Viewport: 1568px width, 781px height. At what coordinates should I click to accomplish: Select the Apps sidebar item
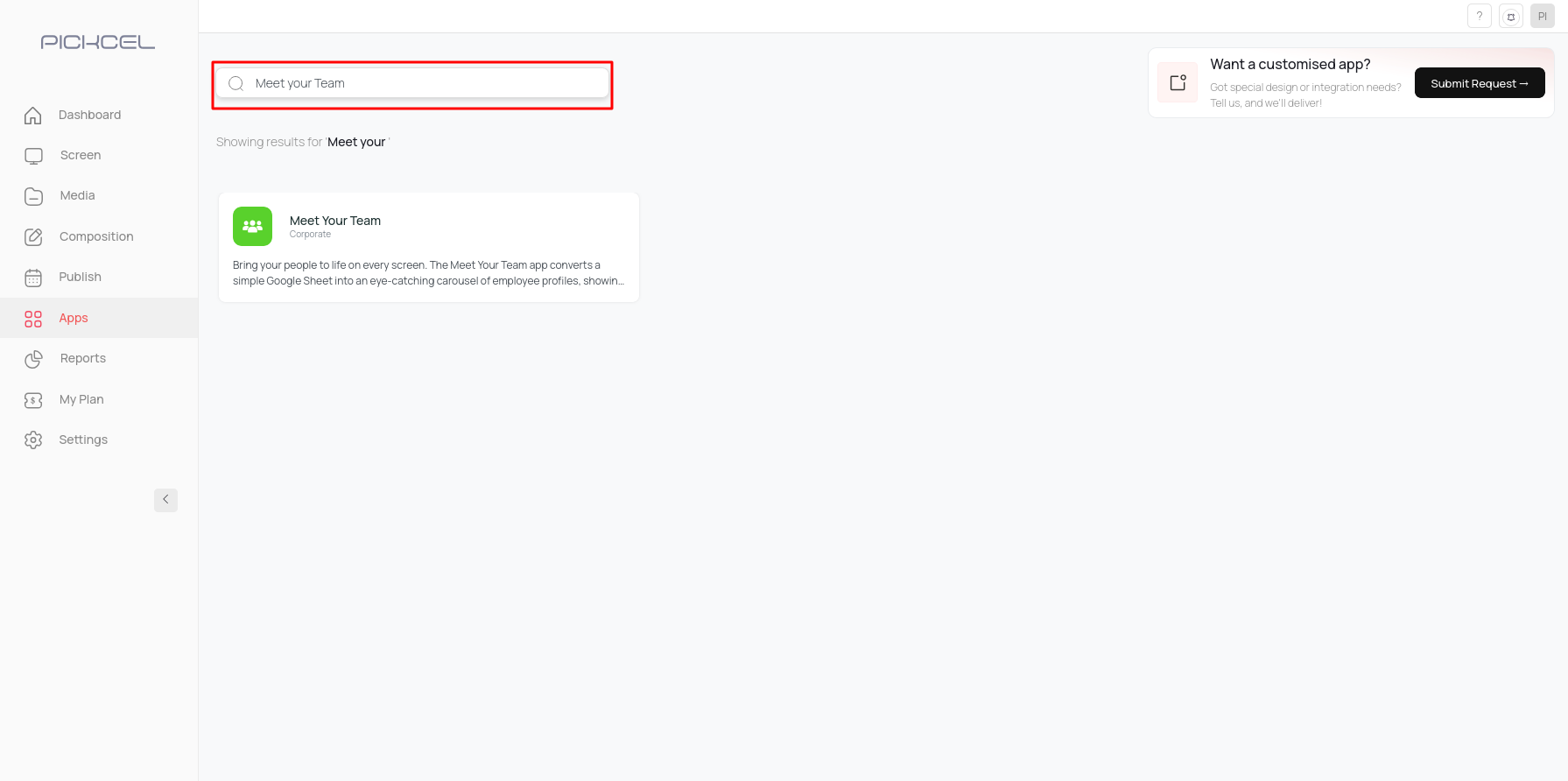click(x=74, y=318)
